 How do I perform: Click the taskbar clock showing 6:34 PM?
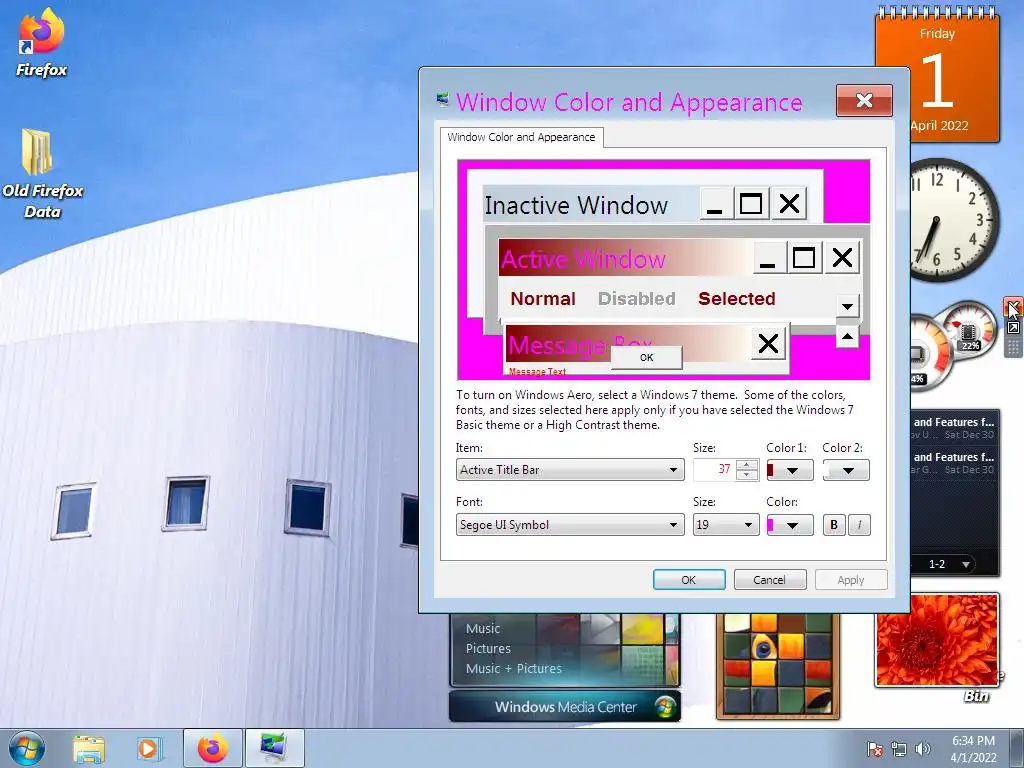click(x=973, y=748)
